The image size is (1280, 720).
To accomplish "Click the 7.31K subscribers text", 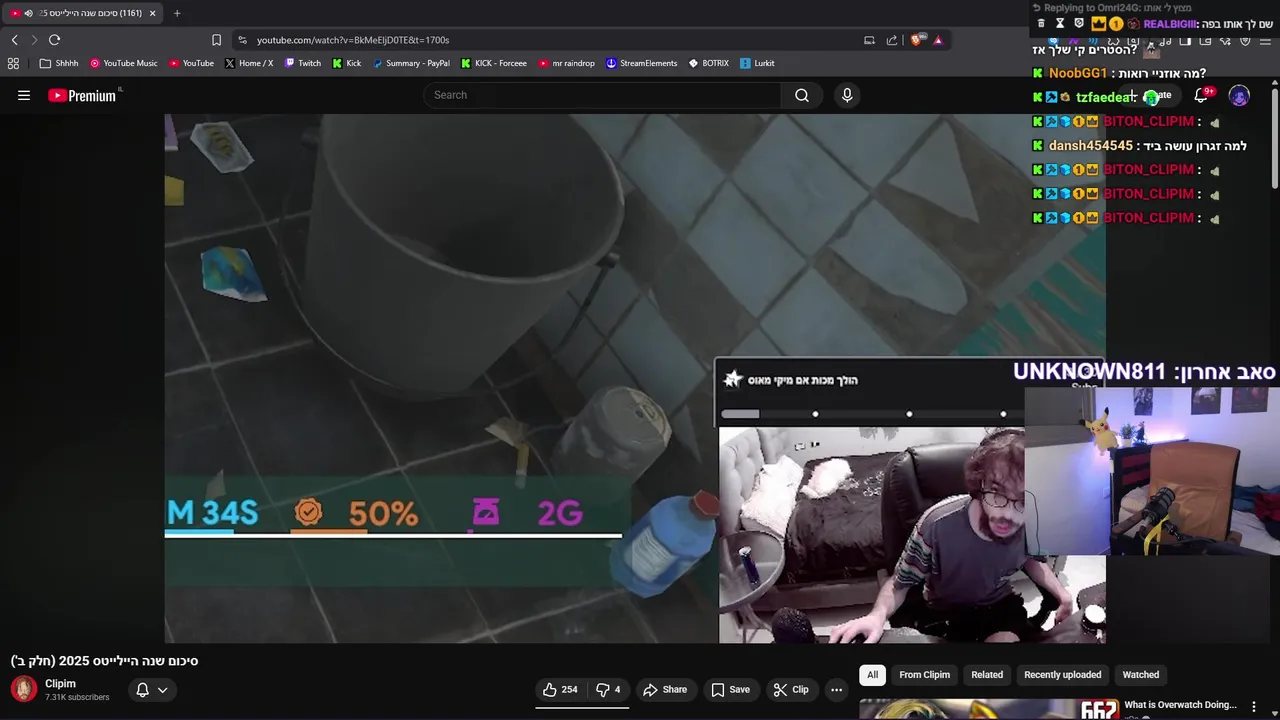I will click(x=77, y=697).
